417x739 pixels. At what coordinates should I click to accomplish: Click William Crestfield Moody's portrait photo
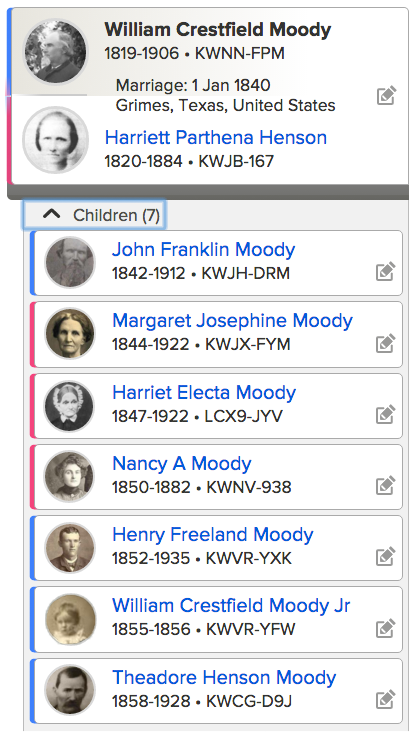56,51
